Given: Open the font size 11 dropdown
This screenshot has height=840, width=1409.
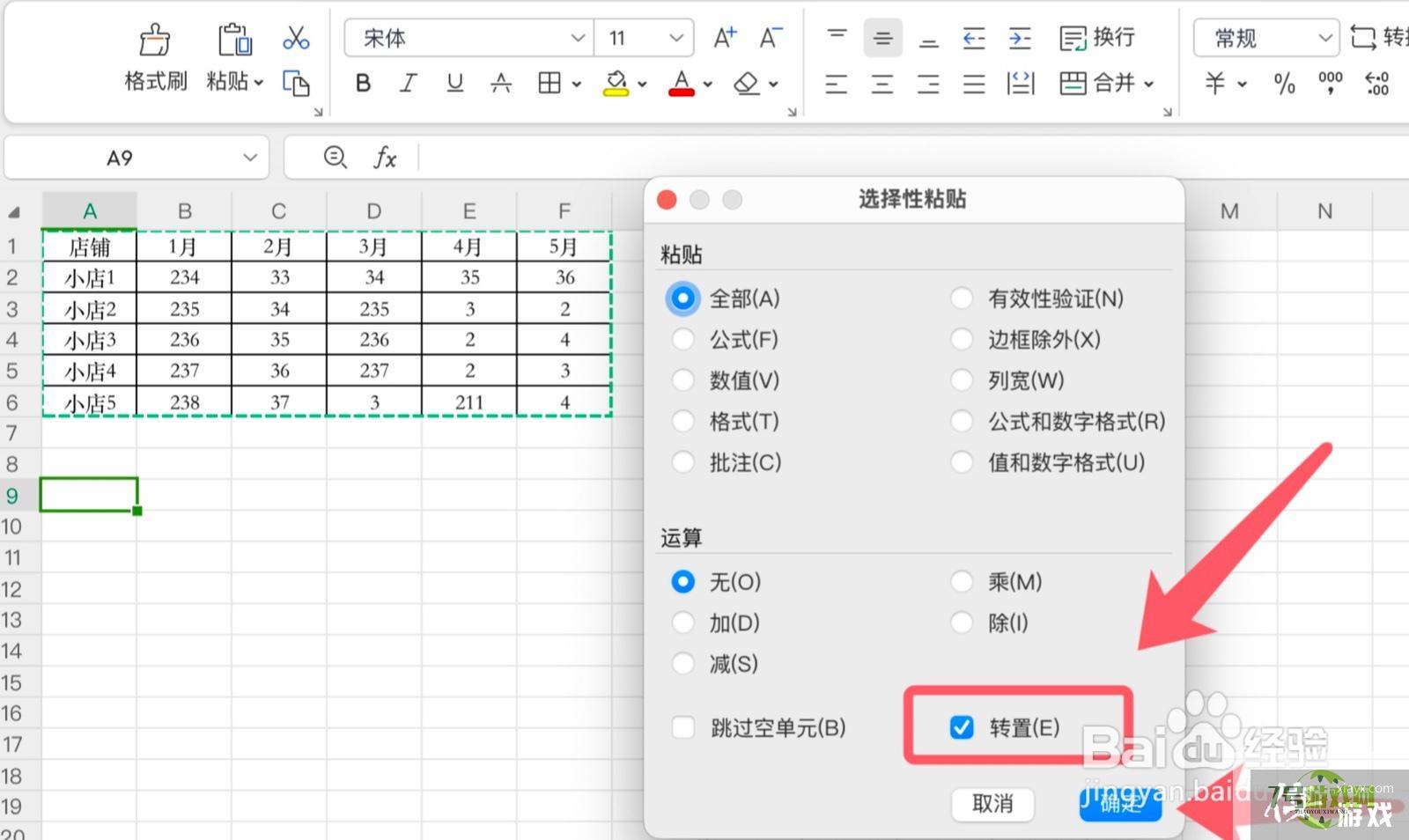Looking at the screenshot, I should click(x=675, y=38).
